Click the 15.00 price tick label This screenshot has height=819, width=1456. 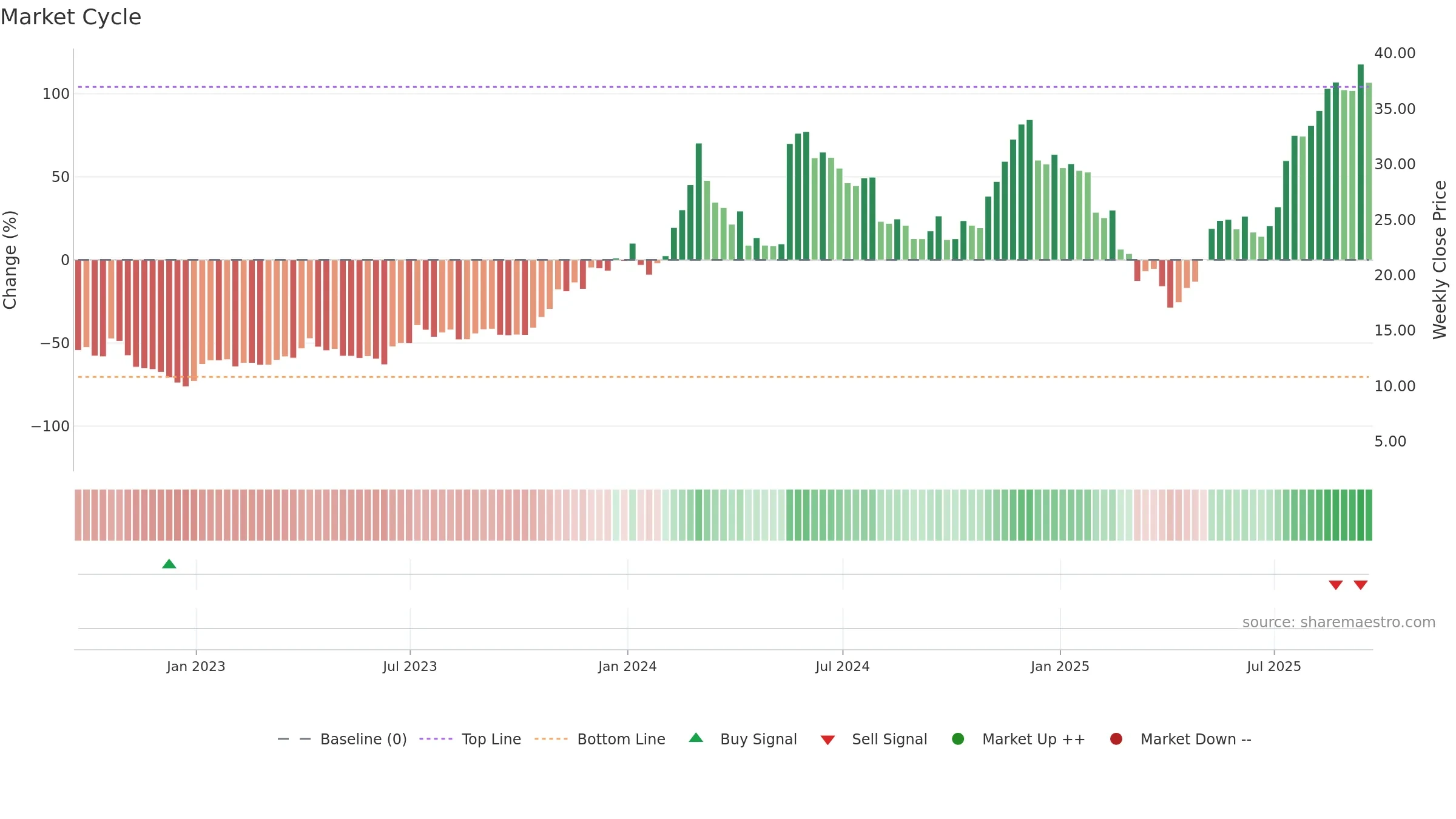coord(1395,331)
